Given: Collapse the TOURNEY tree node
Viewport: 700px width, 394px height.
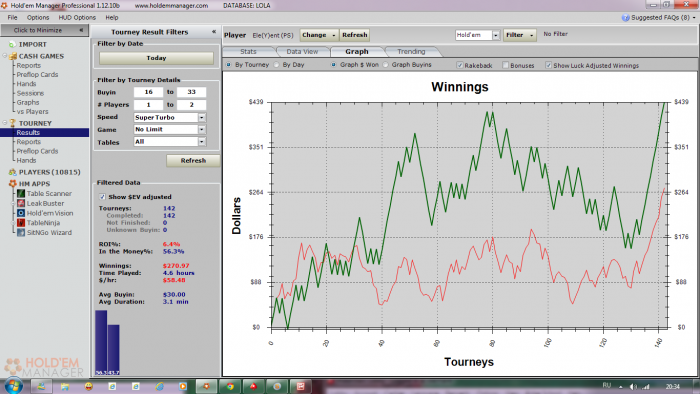Looking at the screenshot, I should coord(5,123).
